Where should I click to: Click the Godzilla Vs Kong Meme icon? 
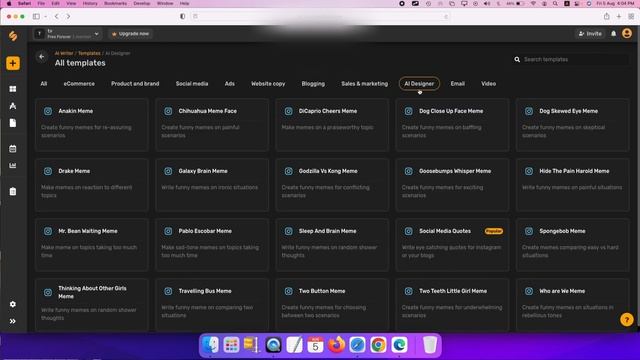[289, 171]
